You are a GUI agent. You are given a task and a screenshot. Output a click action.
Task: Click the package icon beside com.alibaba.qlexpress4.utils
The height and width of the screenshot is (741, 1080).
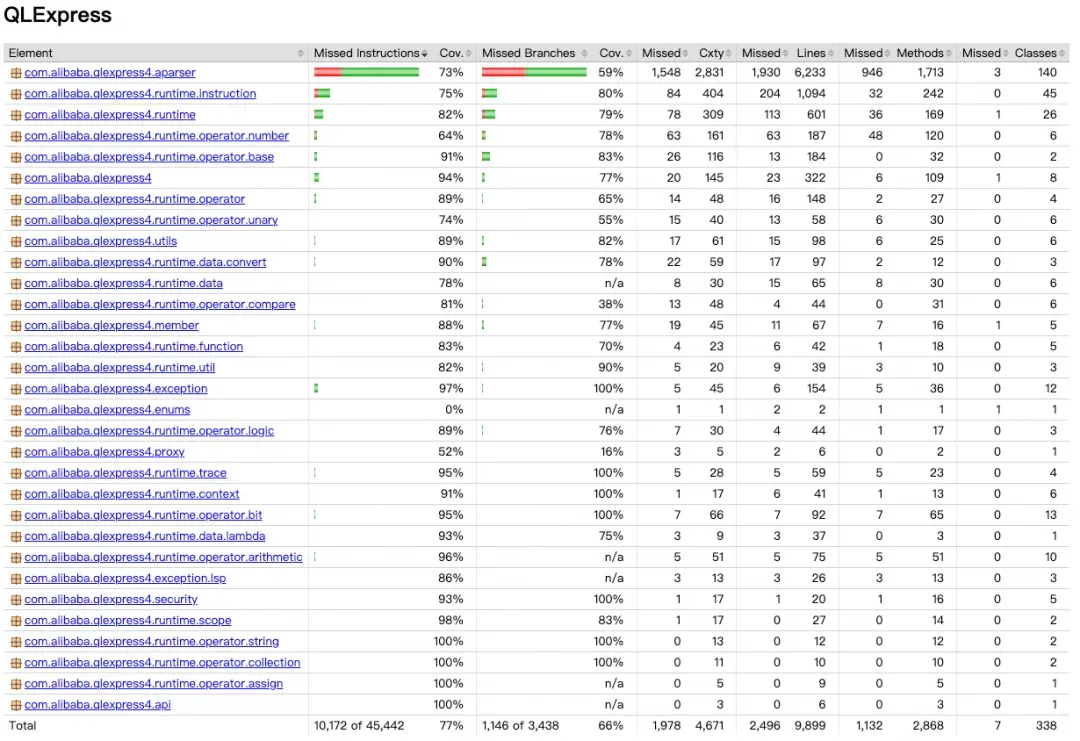pyautogui.click(x=15, y=242)
